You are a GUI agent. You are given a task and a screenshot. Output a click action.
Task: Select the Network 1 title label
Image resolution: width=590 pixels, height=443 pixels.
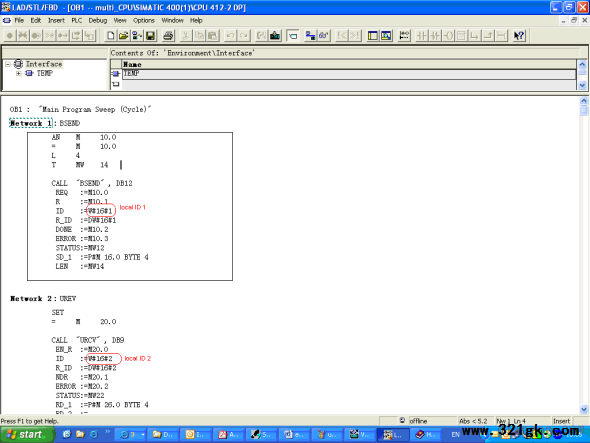[x=30, y=123]
